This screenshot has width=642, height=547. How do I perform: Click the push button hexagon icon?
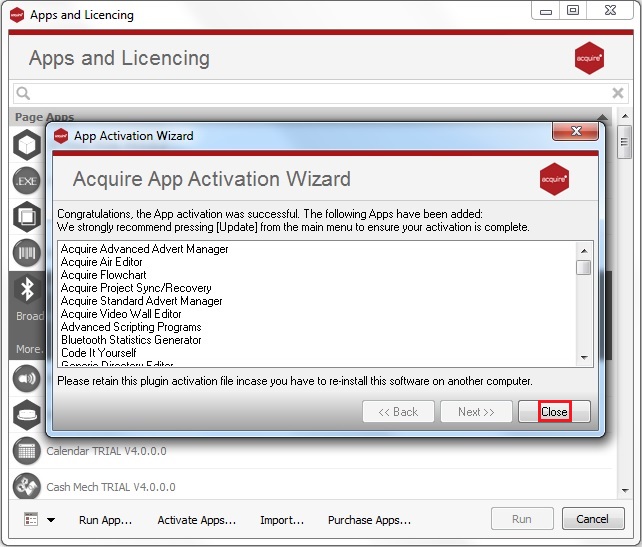click(x=27, y=415)
